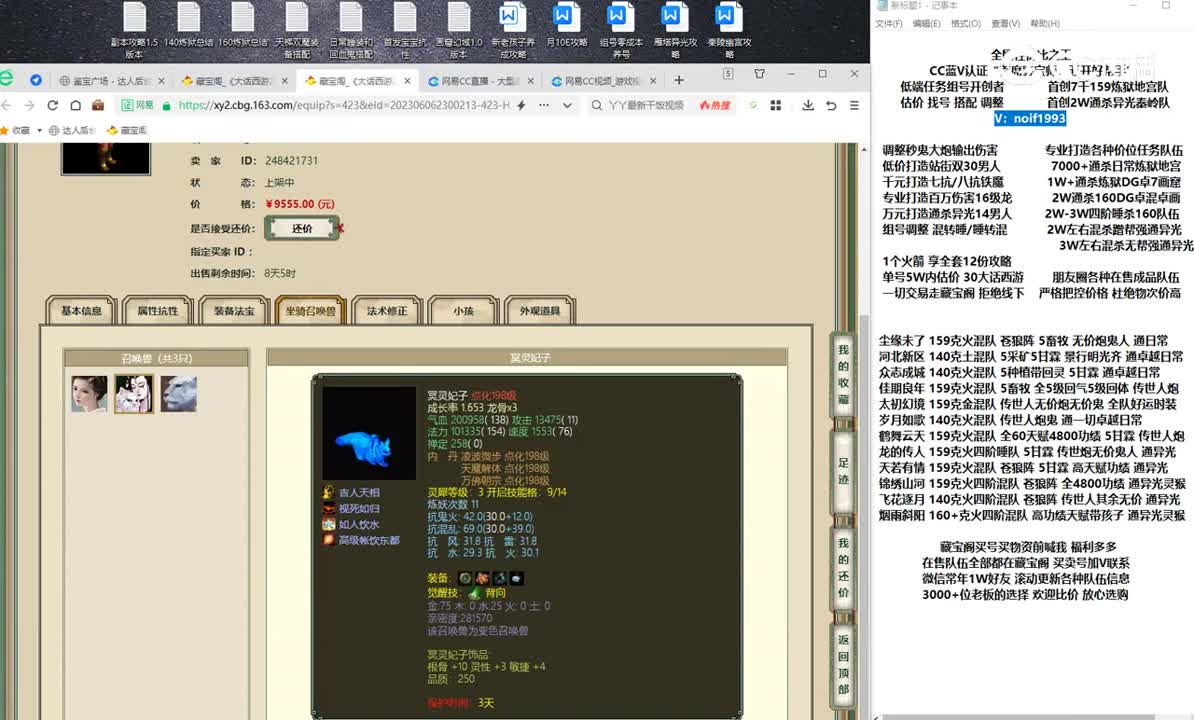
Task: Open the 140炼狱总结 desktop file
Action: click(x=188, y=25)
